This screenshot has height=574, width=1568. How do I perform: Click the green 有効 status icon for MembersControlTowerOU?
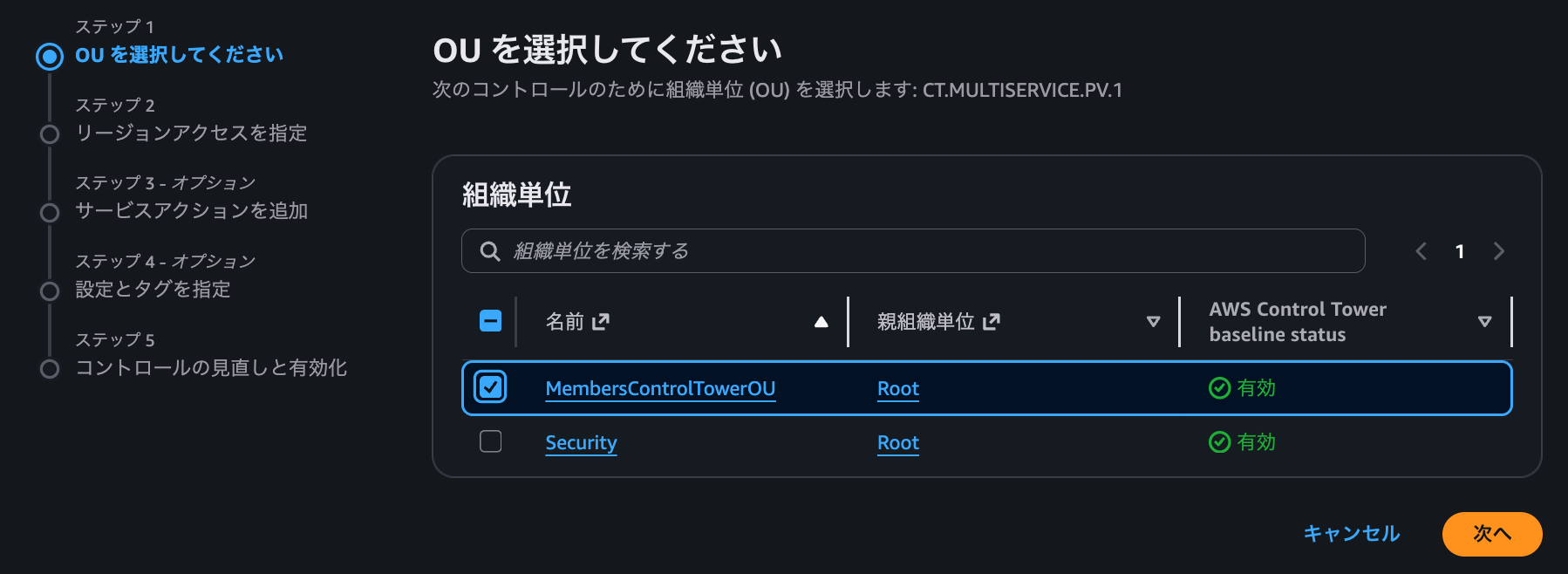pyautogui.click(x=1219, y=388)
